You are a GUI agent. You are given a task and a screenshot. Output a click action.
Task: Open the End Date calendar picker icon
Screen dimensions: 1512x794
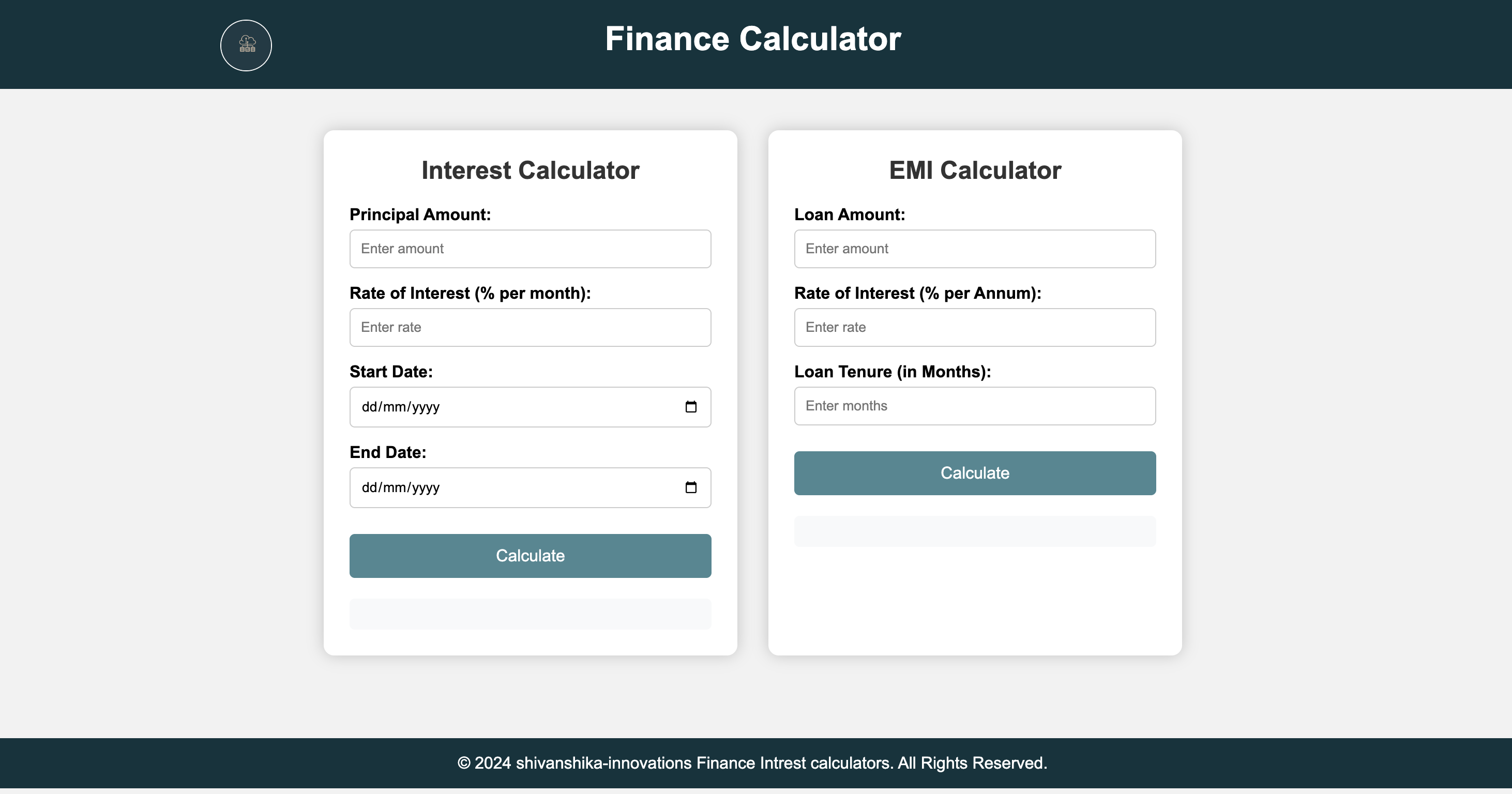(691, 486)
